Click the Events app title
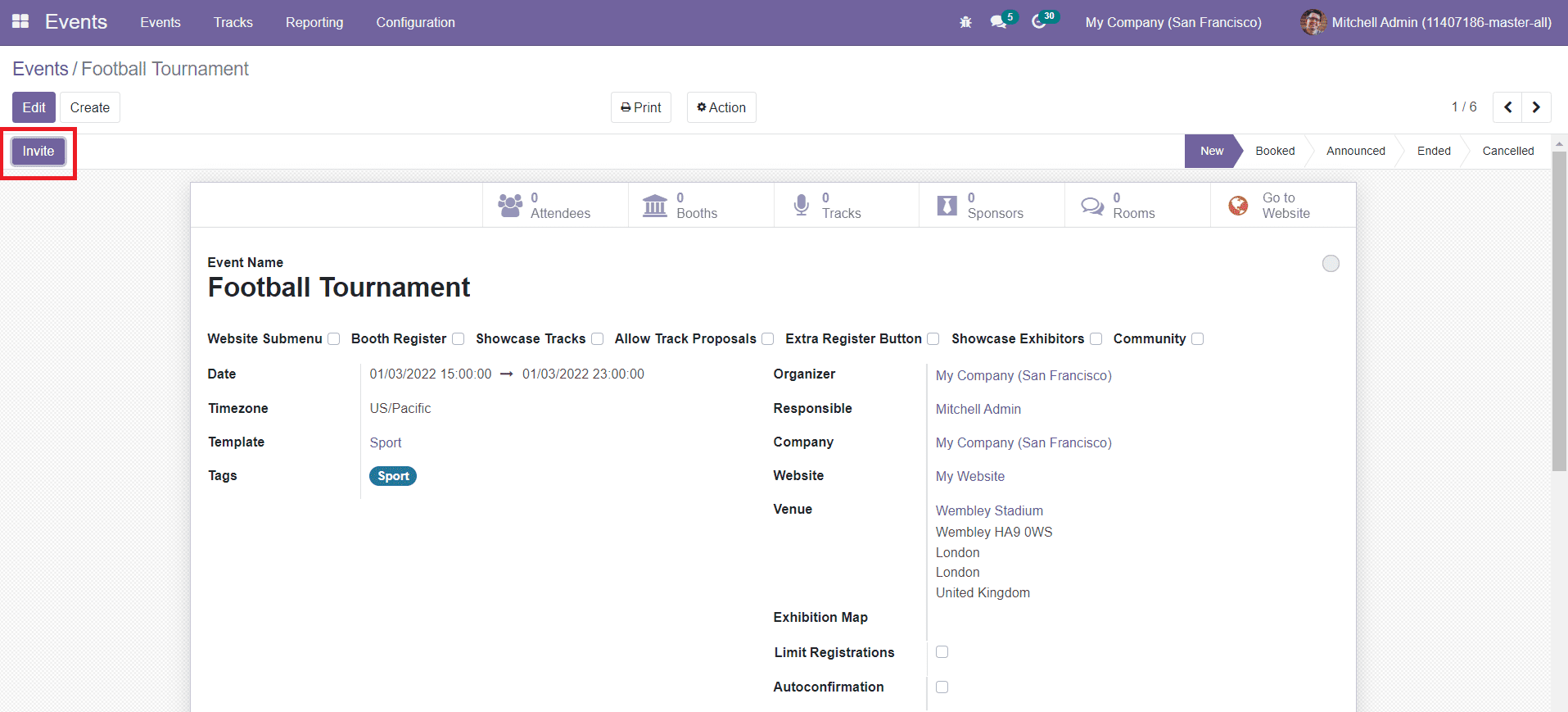The height and width of the screenshot is (712, 1568). pyautogui.click(x=76, y=22)
